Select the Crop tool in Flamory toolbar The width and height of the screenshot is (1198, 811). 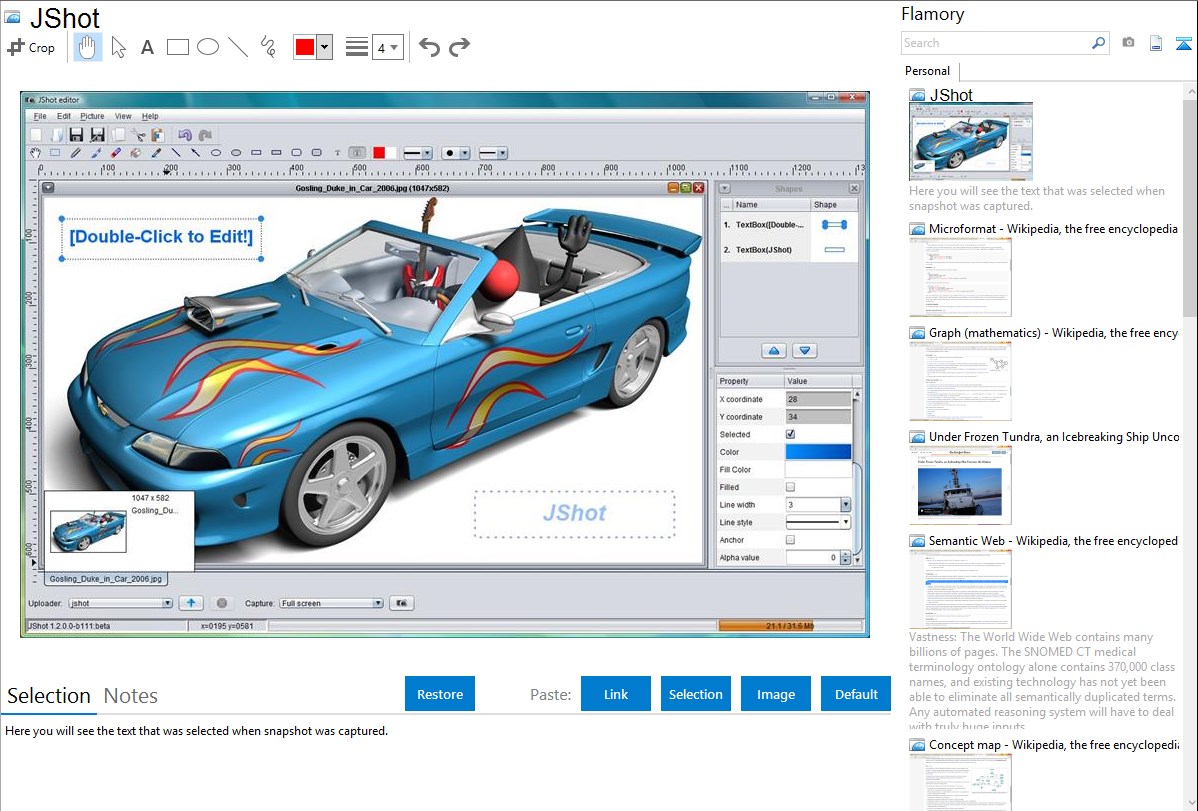[31, 47]
